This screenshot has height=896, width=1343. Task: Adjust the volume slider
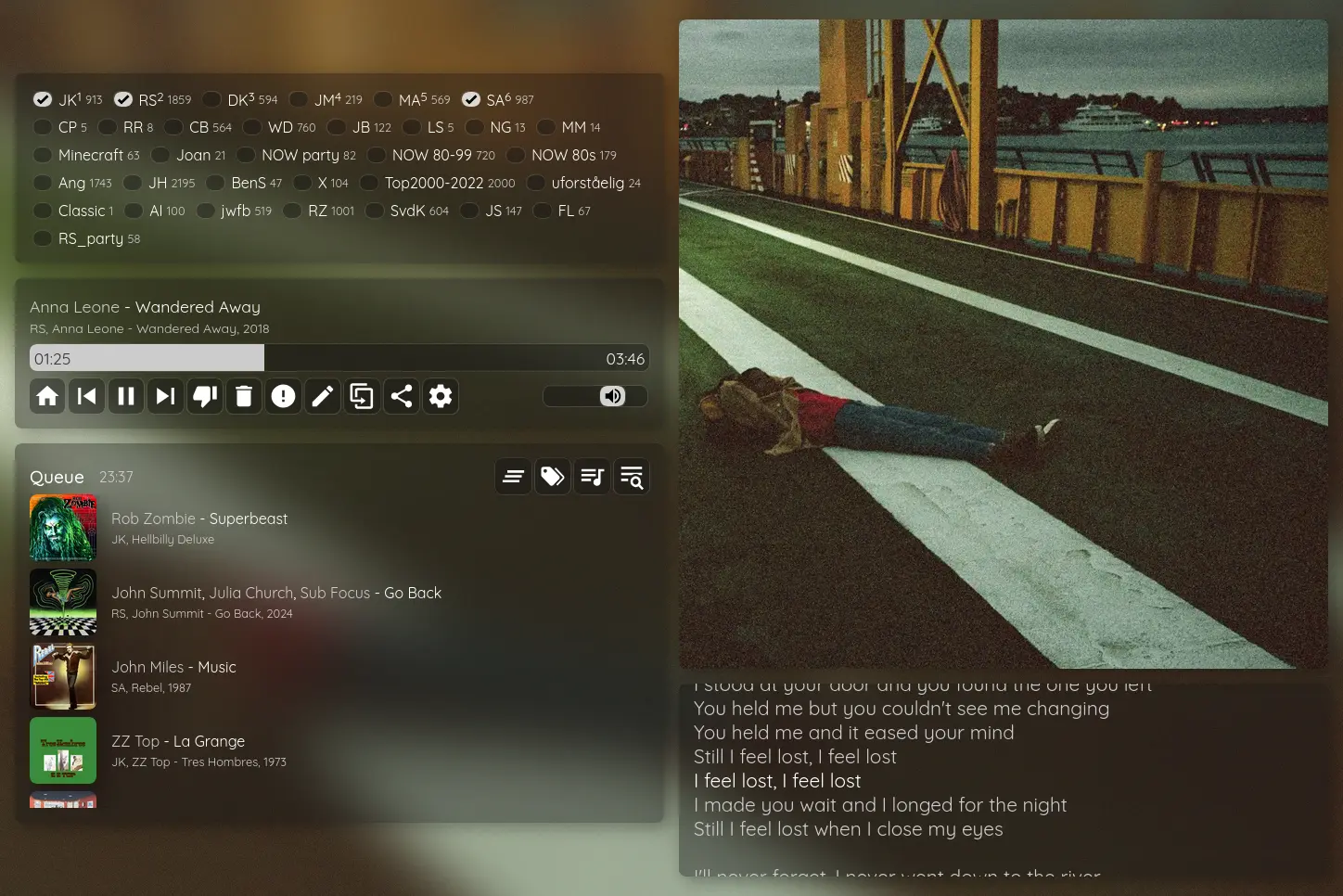(595, 397)
